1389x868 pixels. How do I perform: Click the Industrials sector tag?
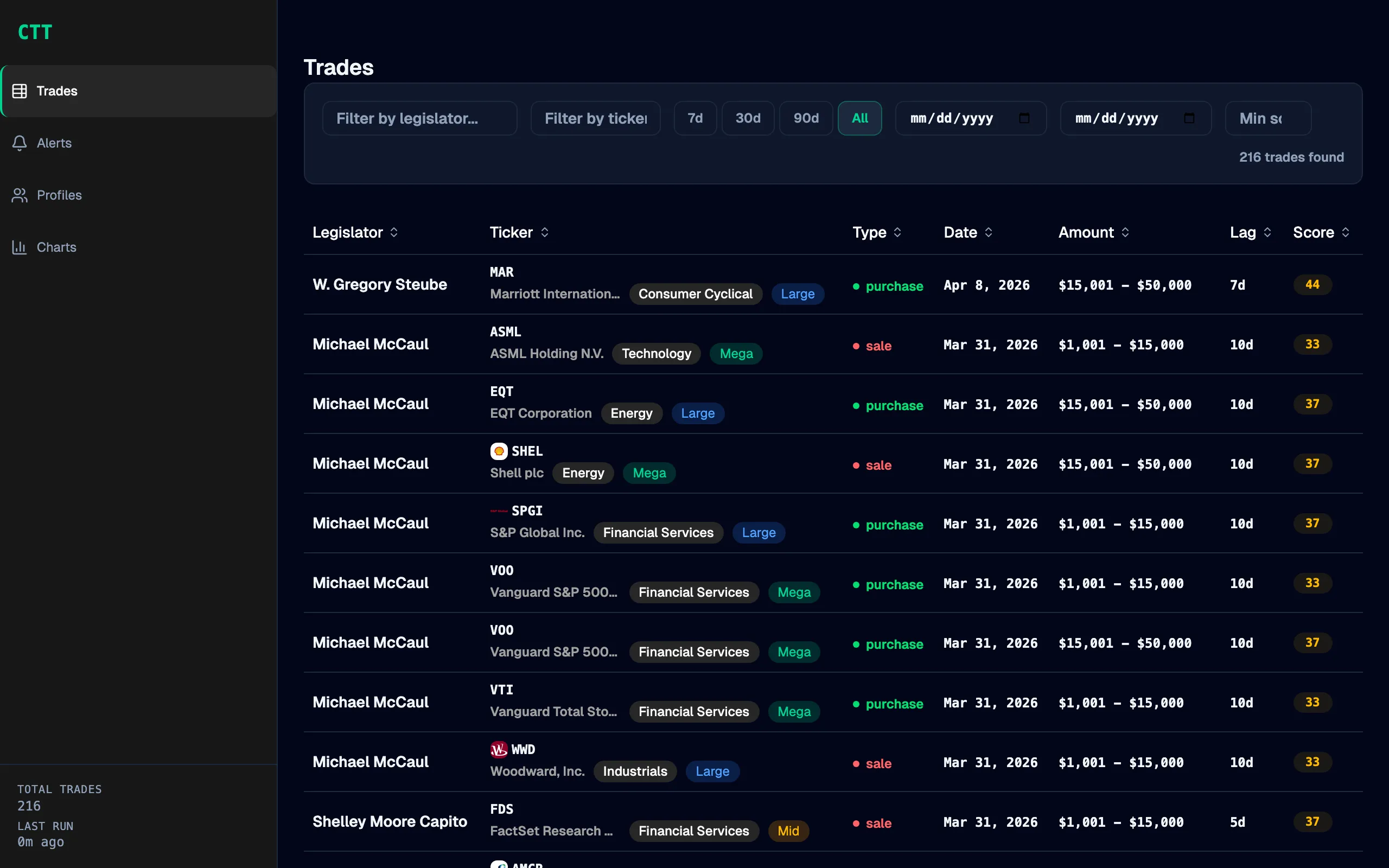tap(635, 771)
